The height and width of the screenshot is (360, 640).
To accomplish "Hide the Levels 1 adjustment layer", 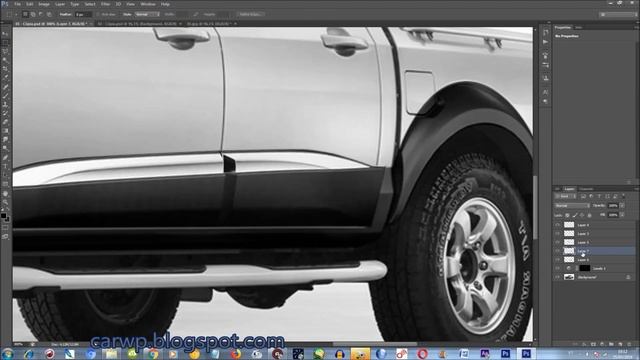I will pyautogui.click(x=557, y=268).
